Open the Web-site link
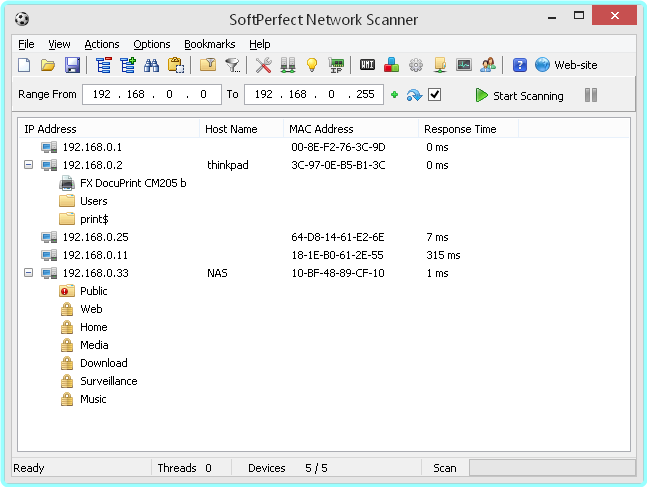 pos(574,65)
